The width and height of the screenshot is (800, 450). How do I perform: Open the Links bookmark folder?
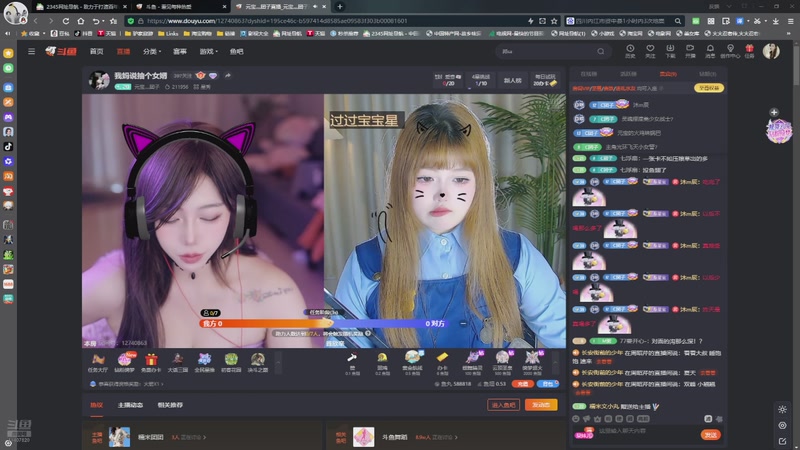click(x=168, y=34)
